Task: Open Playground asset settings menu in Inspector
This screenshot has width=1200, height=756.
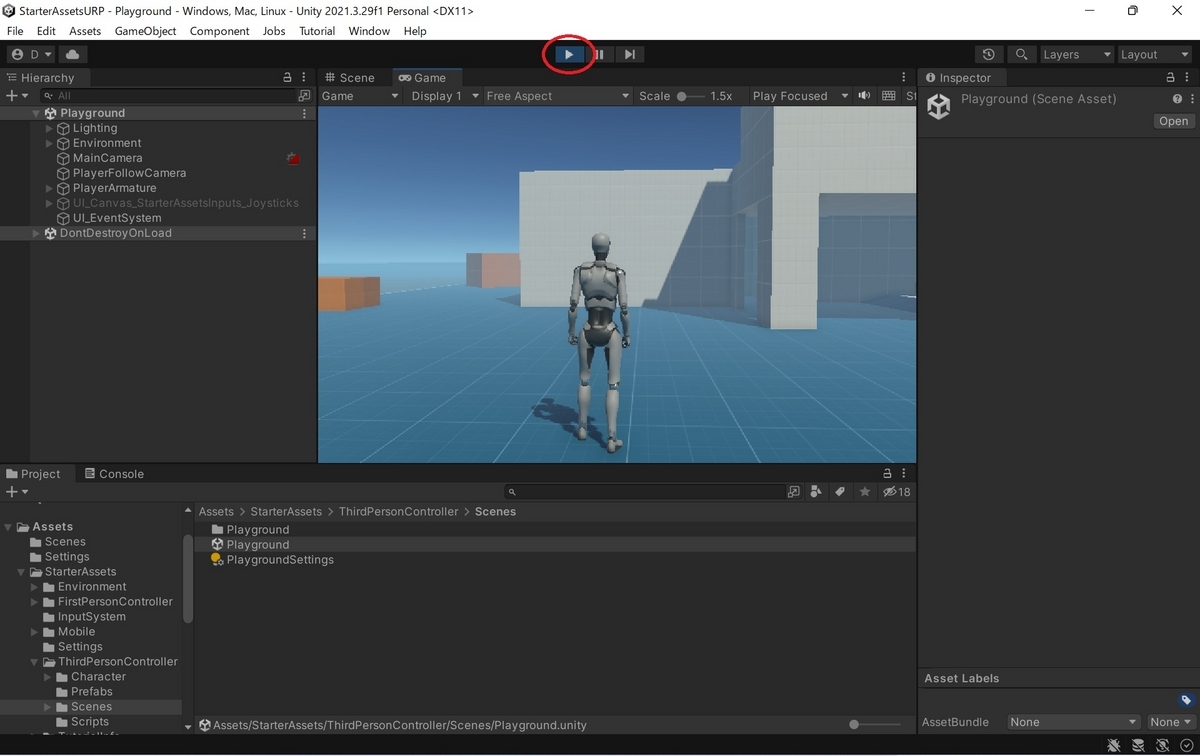Action: 1190,99
